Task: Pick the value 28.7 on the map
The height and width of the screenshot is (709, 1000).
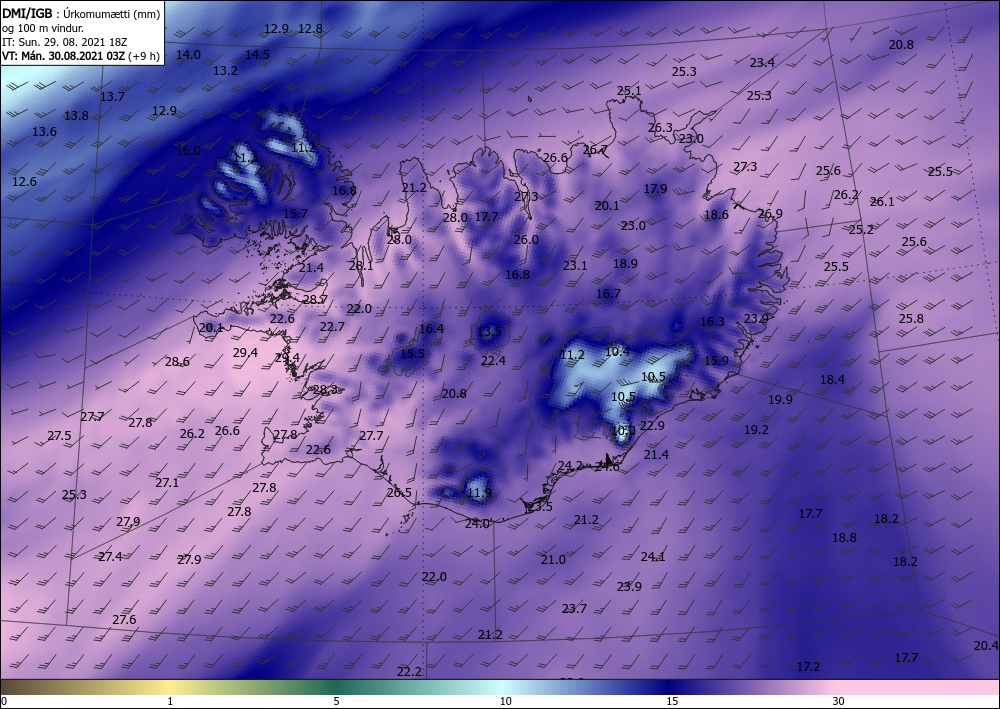Action: click(x=315, y=299)
